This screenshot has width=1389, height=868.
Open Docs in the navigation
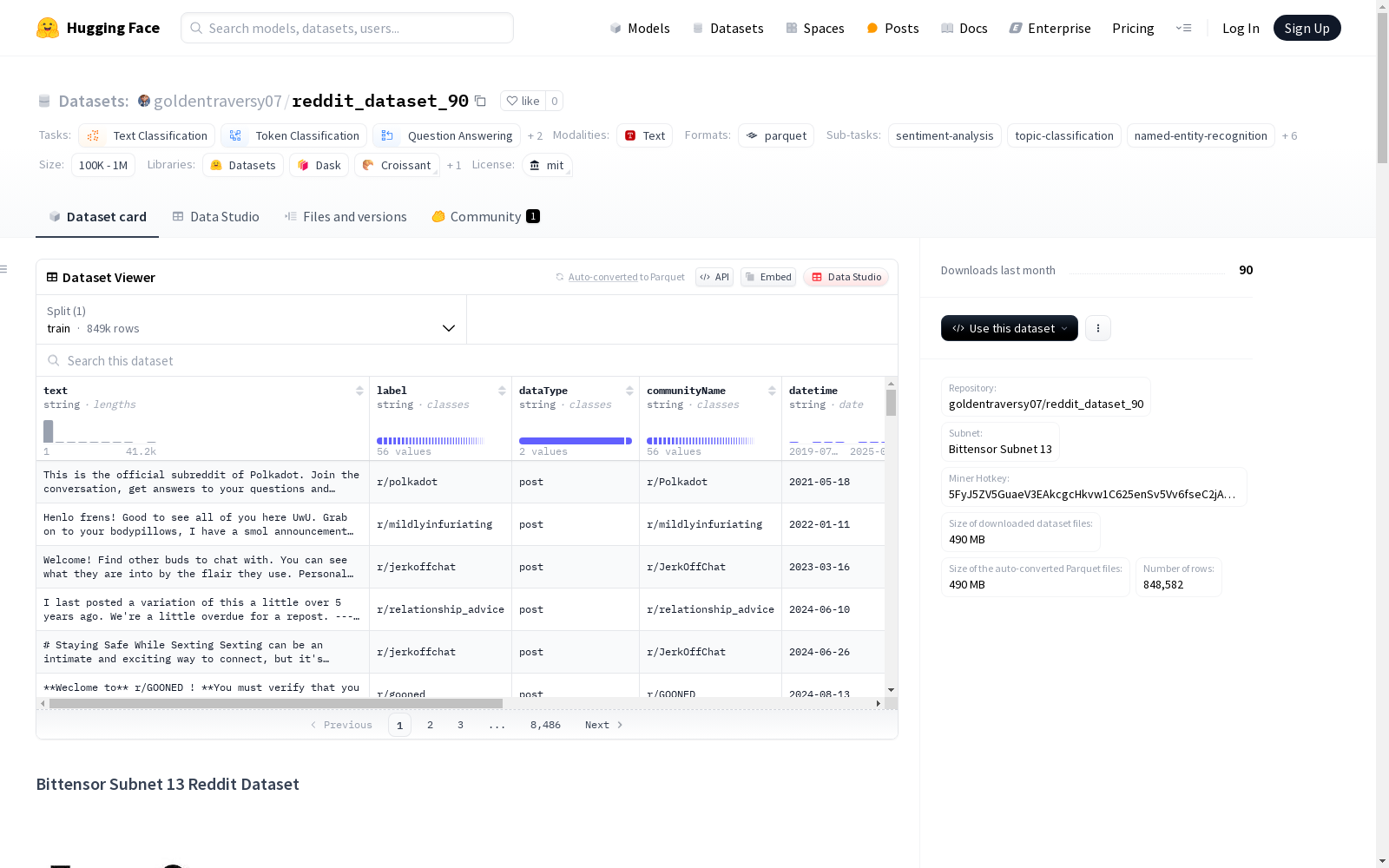(964, 28)
